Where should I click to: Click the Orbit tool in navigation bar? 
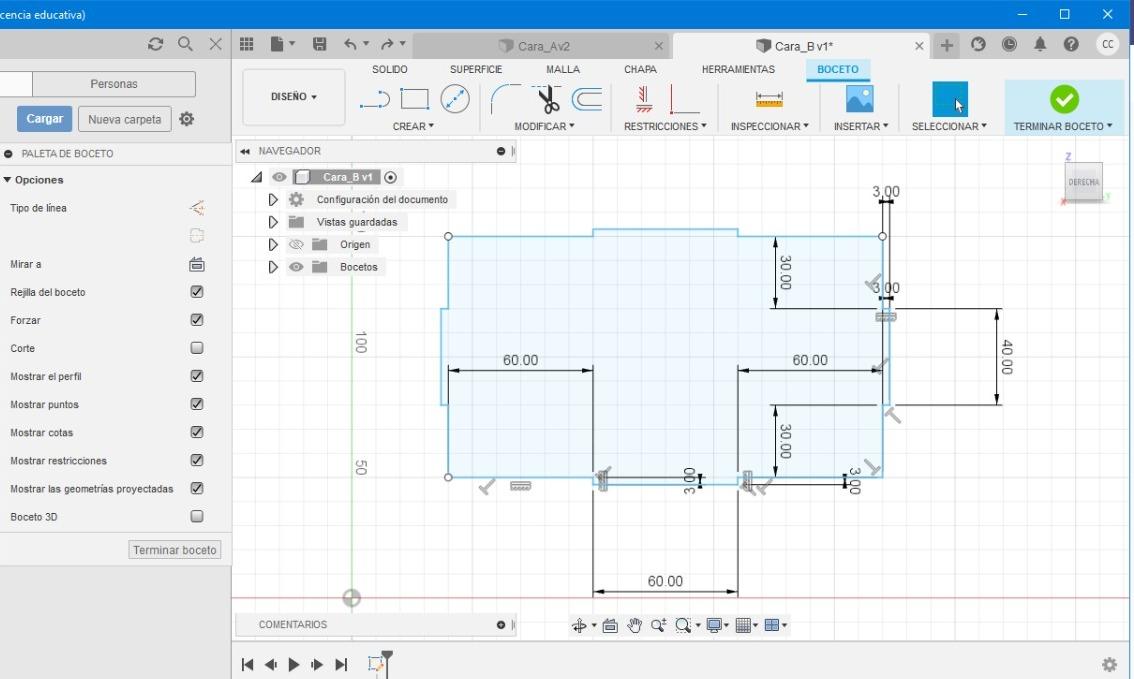pos(579,625)
